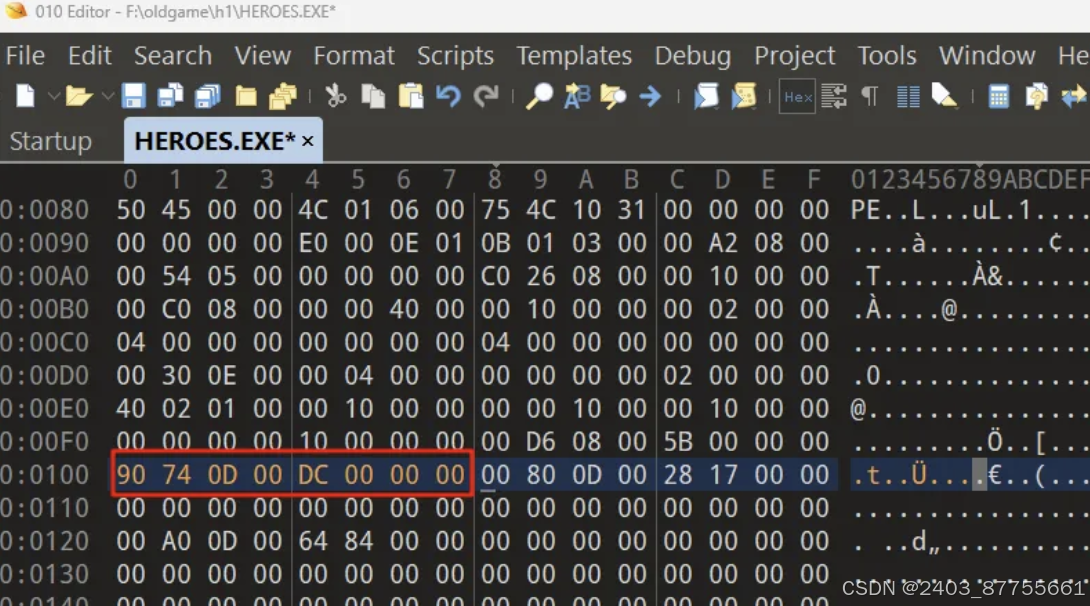Save the file with floppy icon

pos(133,96)
